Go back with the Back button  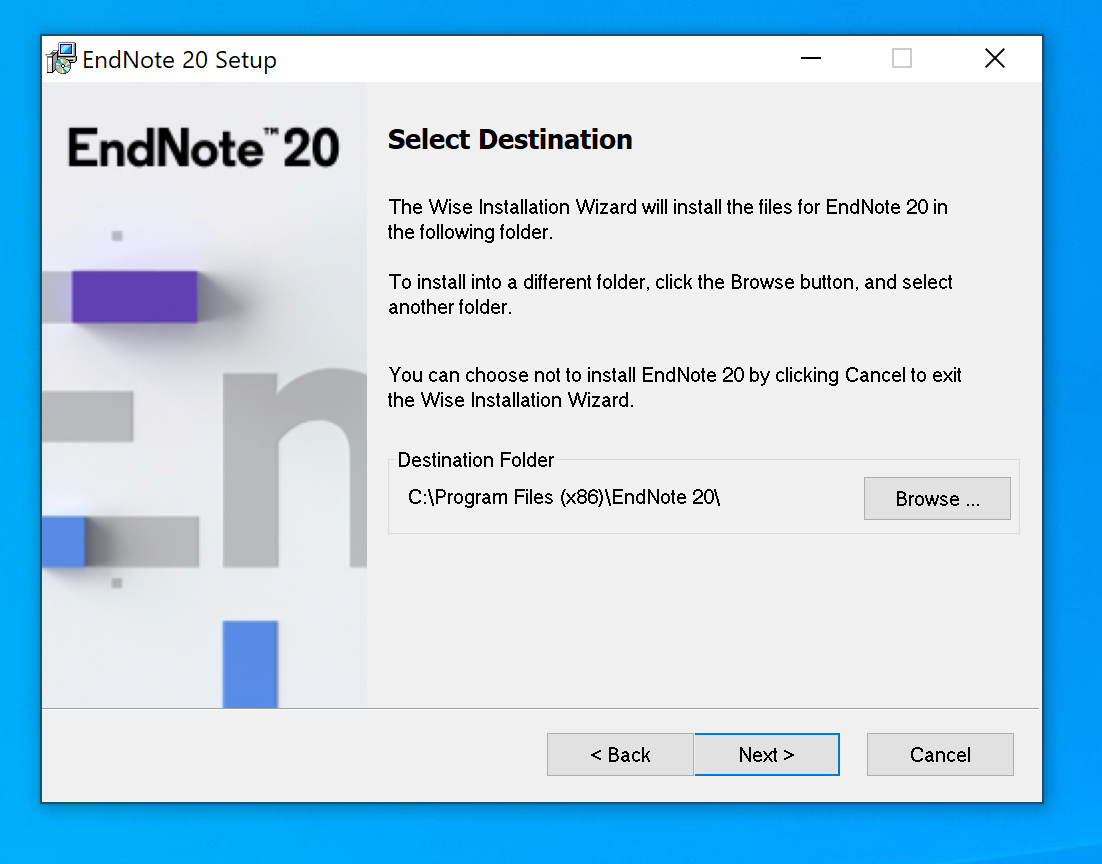click(x=620, y=755)
